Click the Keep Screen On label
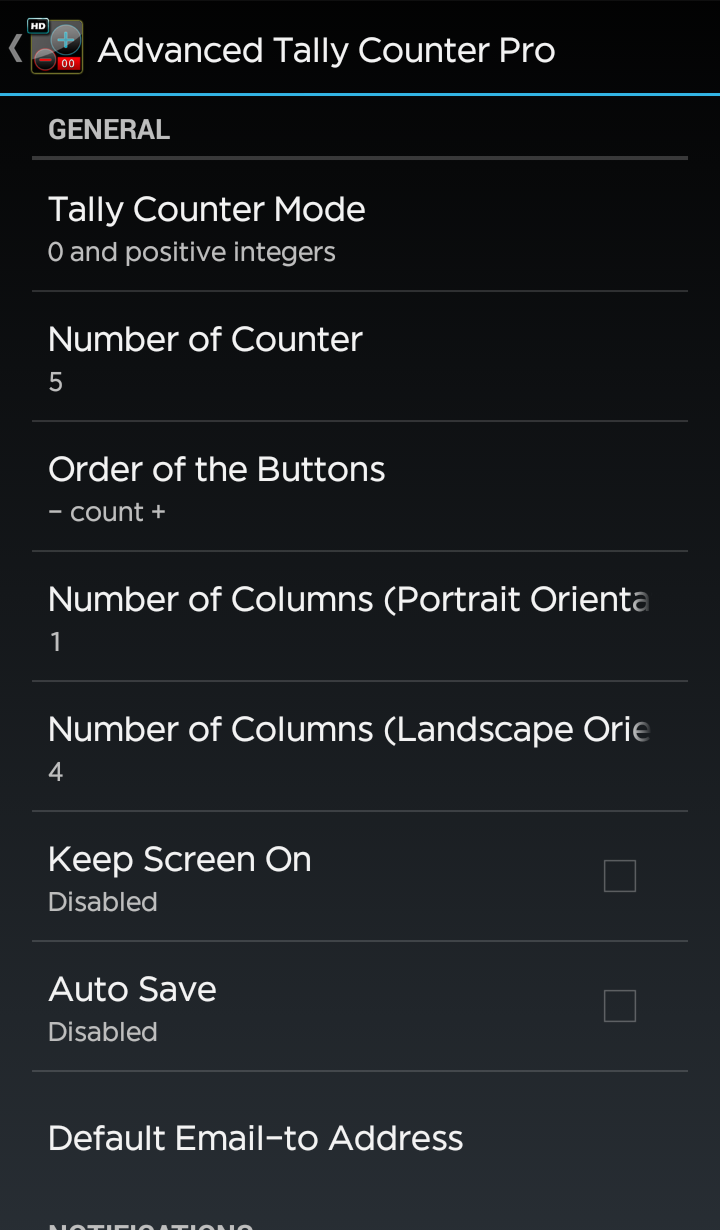 tap(180, 860)
